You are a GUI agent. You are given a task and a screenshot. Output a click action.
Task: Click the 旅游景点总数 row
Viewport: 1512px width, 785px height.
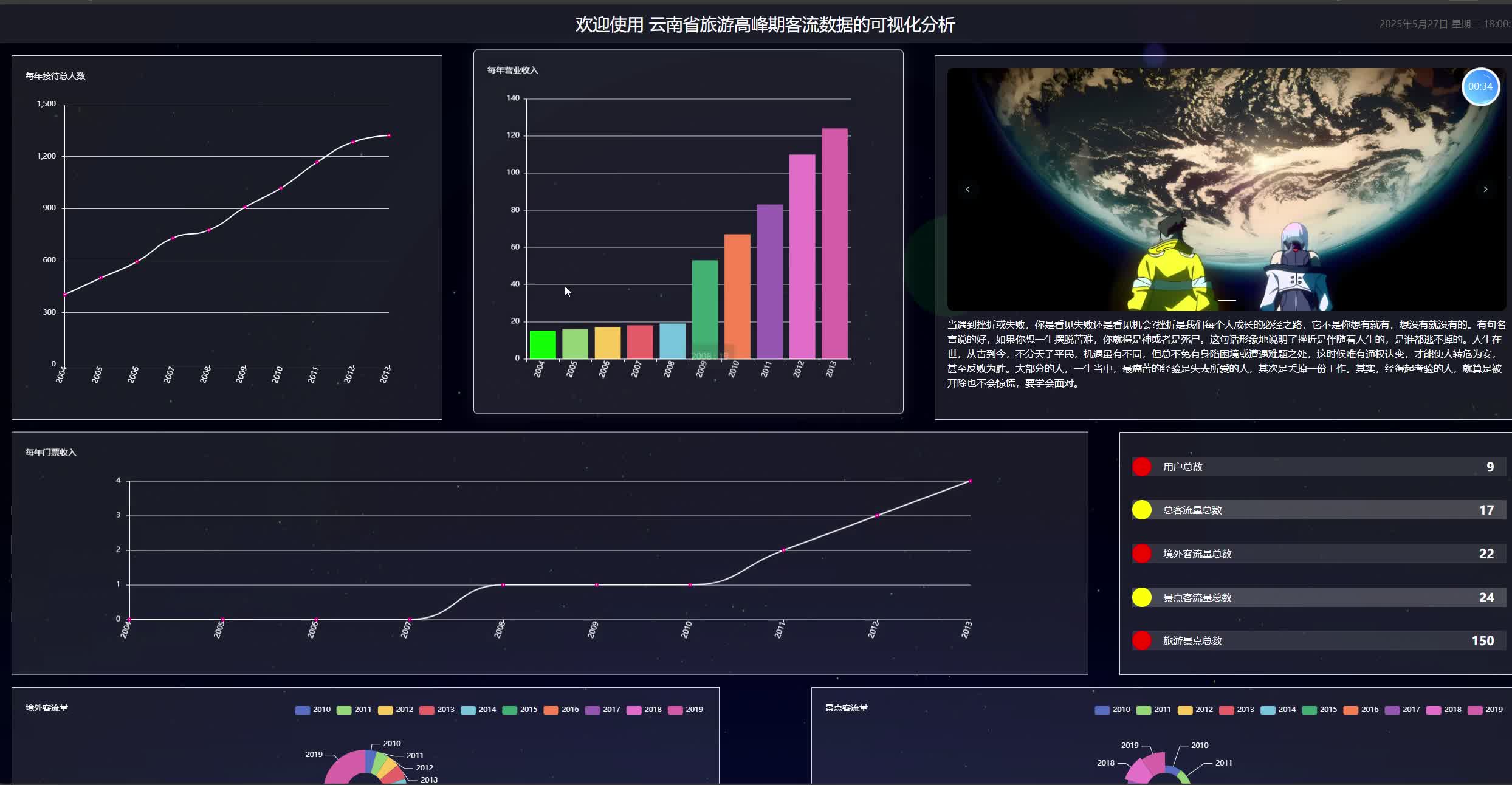1319,640
